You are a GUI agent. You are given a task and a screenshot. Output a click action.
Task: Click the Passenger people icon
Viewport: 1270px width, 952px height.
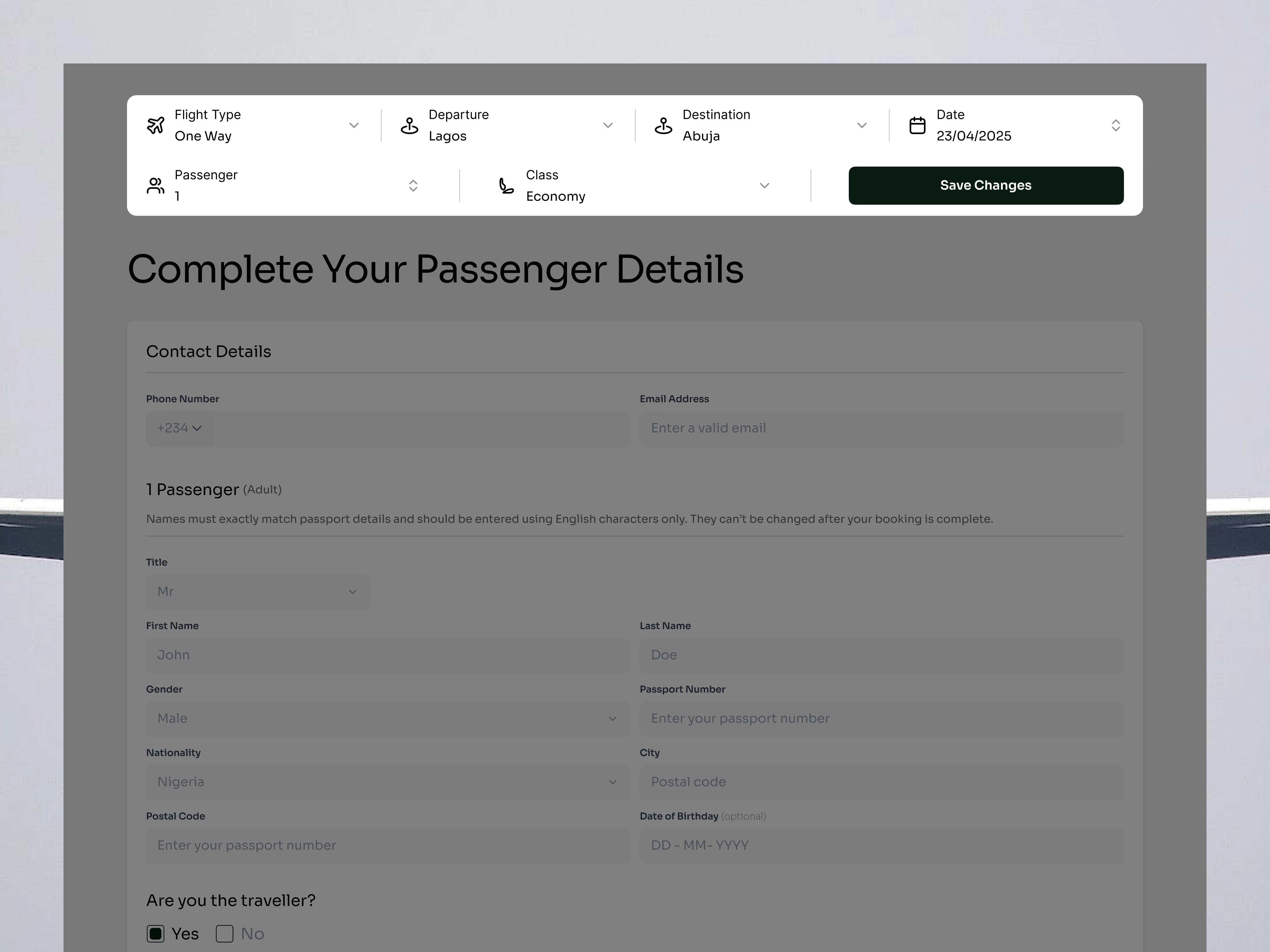[x=156, y=185]
